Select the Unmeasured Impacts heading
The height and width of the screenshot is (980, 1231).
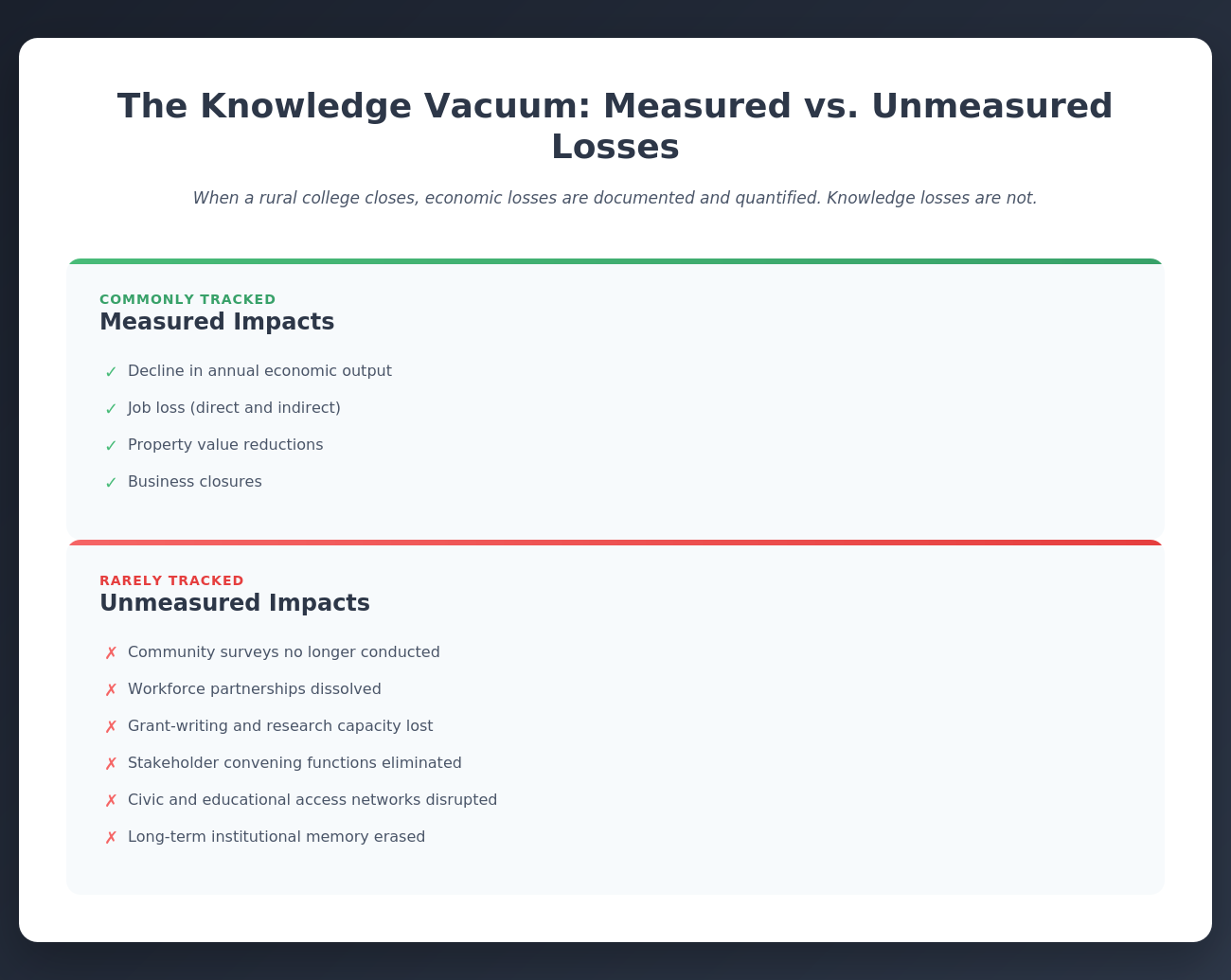tap(234, 603)
